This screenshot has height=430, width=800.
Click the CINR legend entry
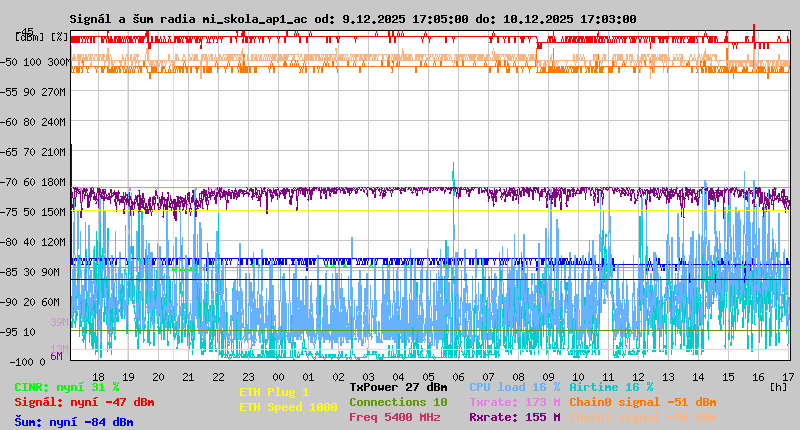pyautogui.click(x=67, y=387)
